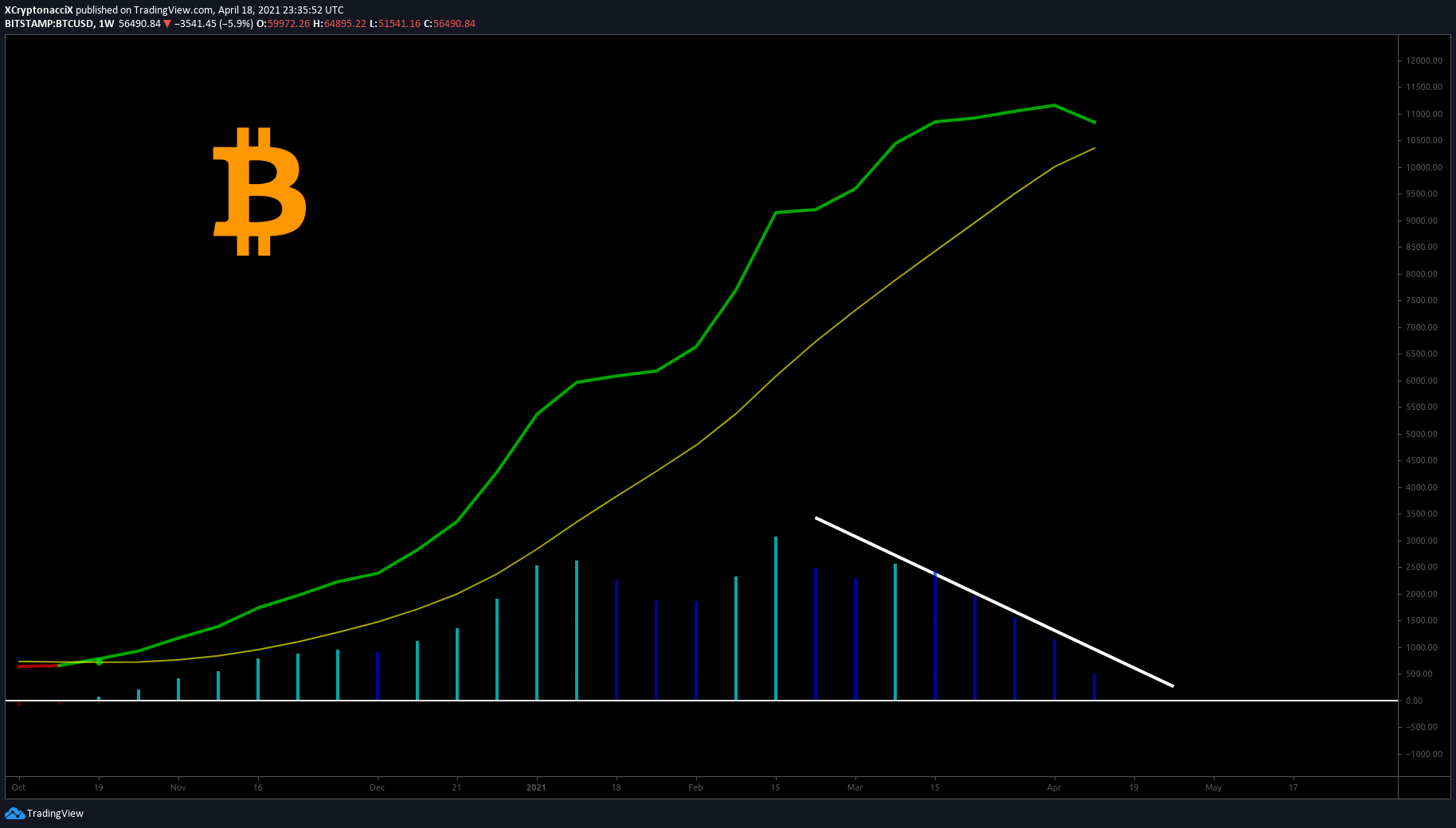Click the May date label on time axis
1456x828 pixels.
pos(1213,787)
